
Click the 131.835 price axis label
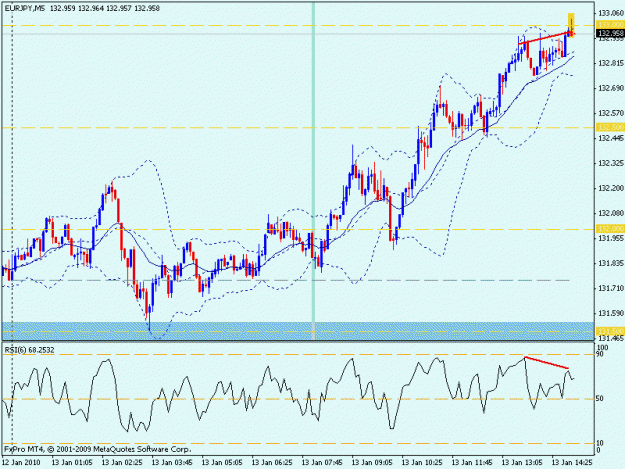(x=610, y=263)
